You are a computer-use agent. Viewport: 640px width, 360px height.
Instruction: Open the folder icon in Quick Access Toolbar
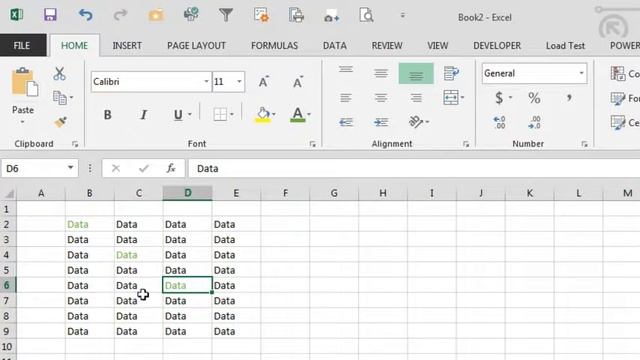[x=156, y=16]
